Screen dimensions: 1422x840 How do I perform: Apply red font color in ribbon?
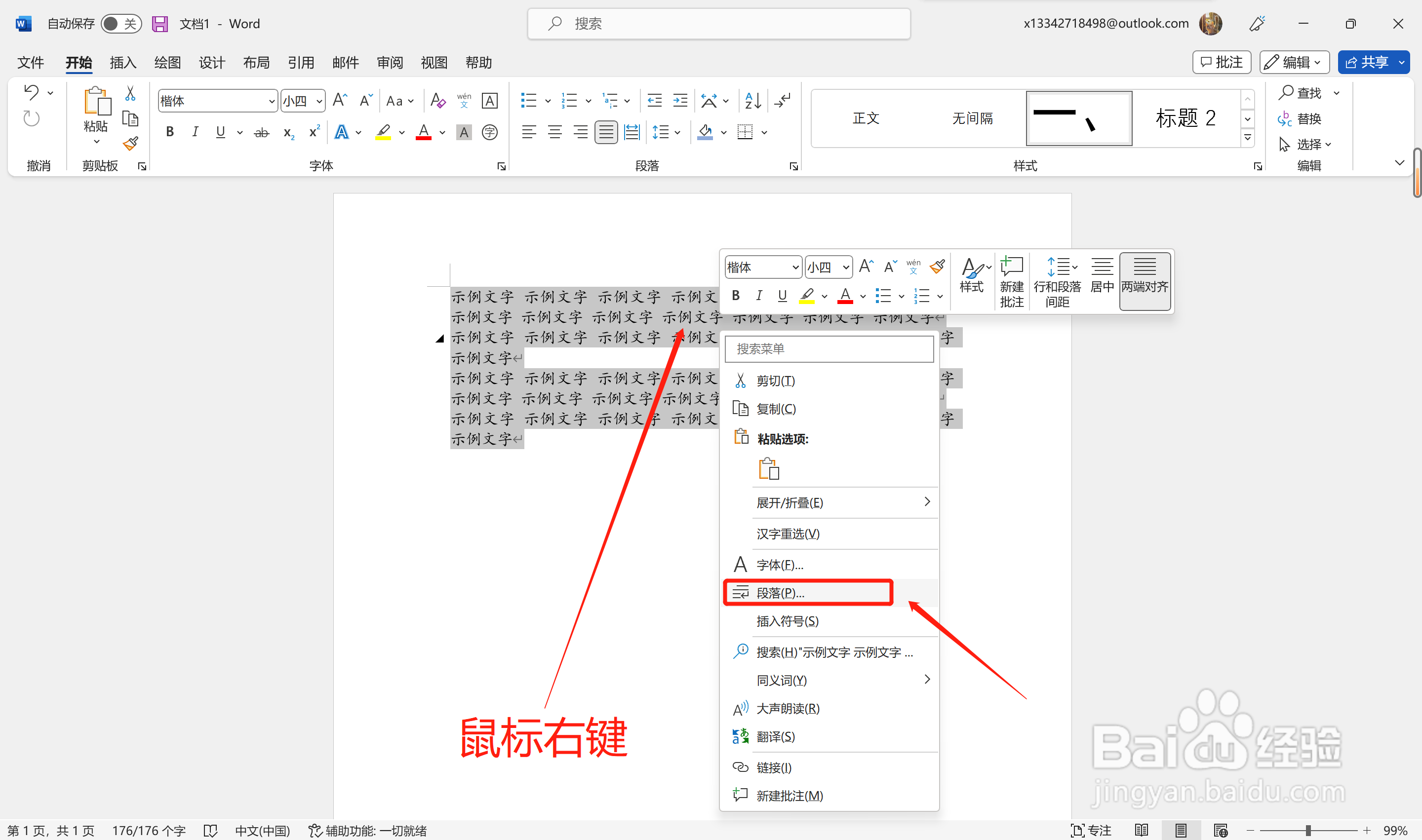click(424, 132)
